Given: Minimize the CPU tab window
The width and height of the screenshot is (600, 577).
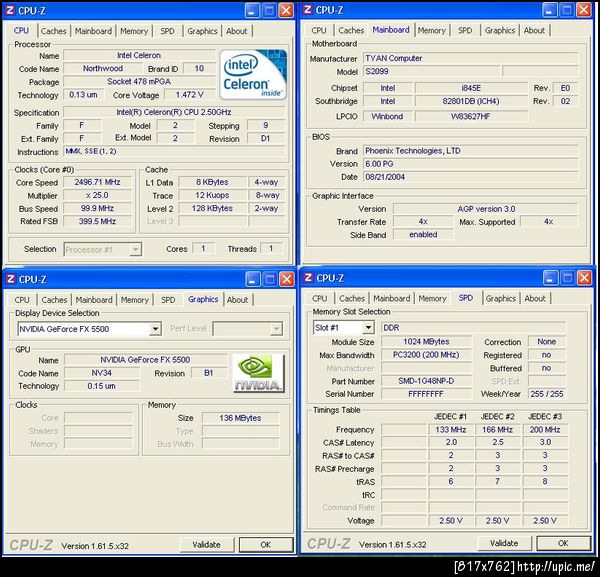Looking at the screenshot, I should coord(252,10).
